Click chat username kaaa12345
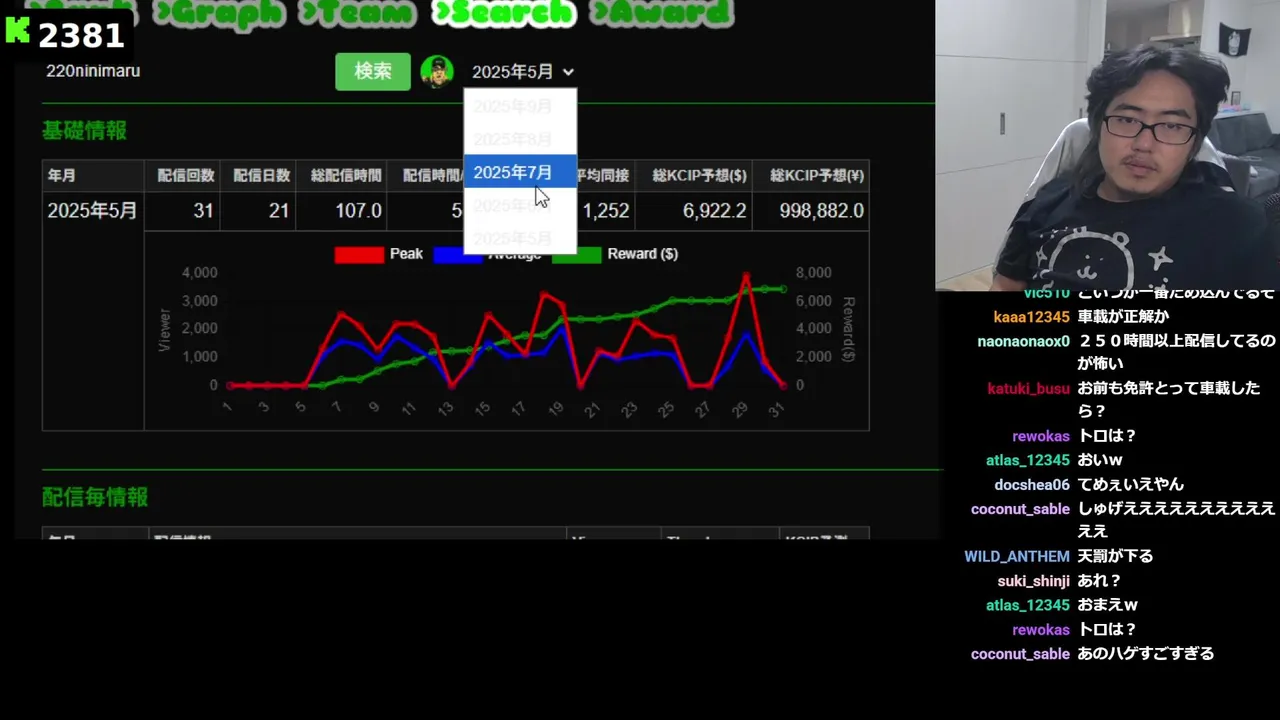 click(x=1031, y=317)
